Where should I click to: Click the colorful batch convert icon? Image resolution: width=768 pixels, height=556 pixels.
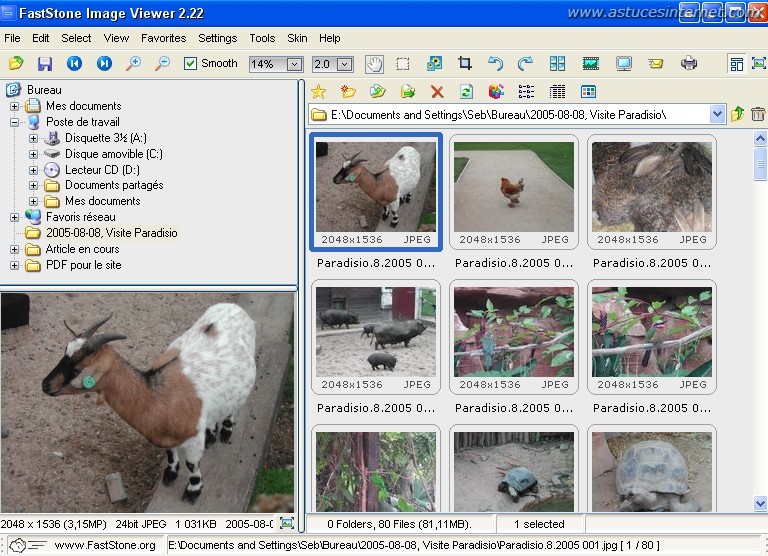click(496, 92)
